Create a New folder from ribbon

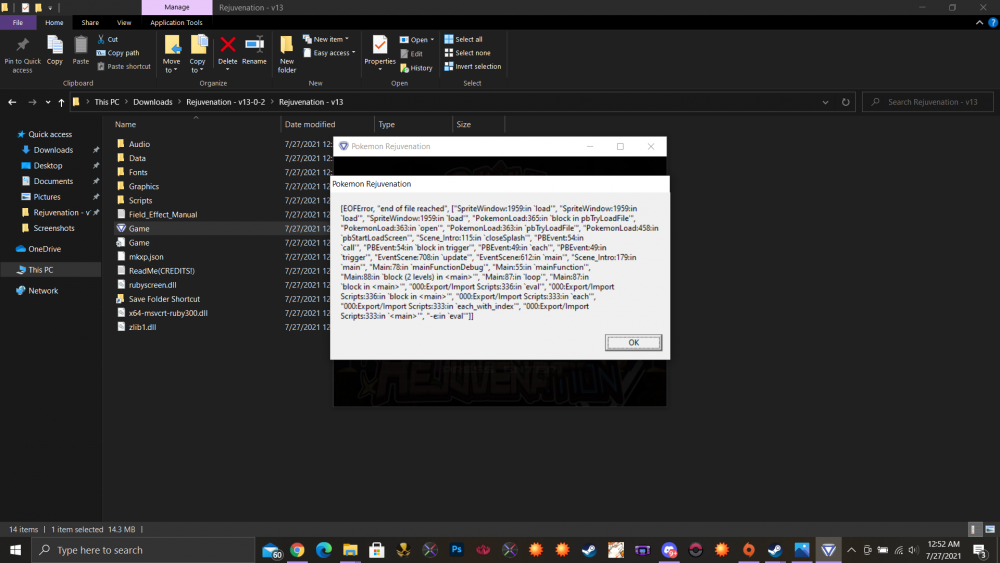click(x=287, y=52)
